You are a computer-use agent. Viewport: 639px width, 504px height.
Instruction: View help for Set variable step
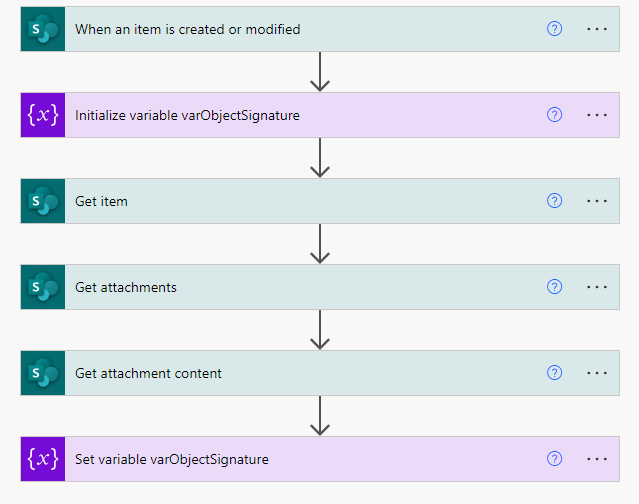[554, 459]
